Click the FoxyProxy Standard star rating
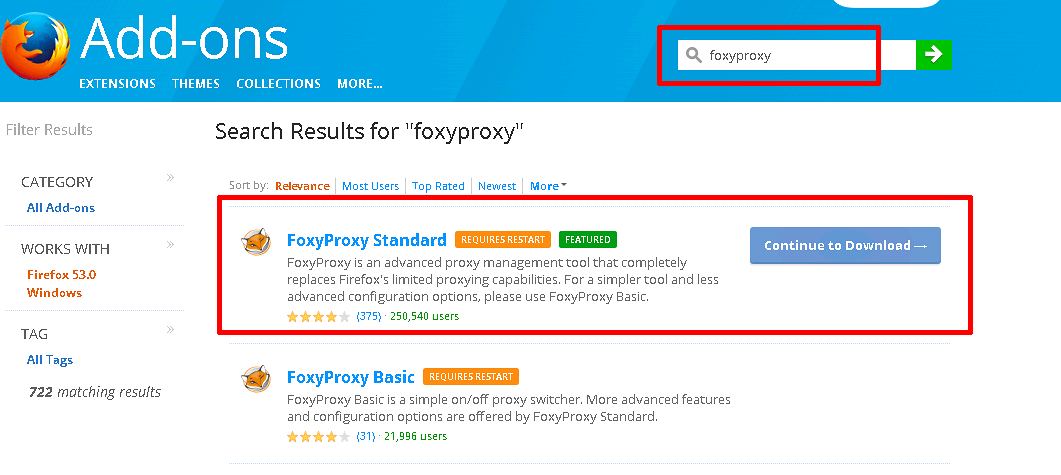The width and height of the screenshot is (1061, 475). (x=319, y=317)
